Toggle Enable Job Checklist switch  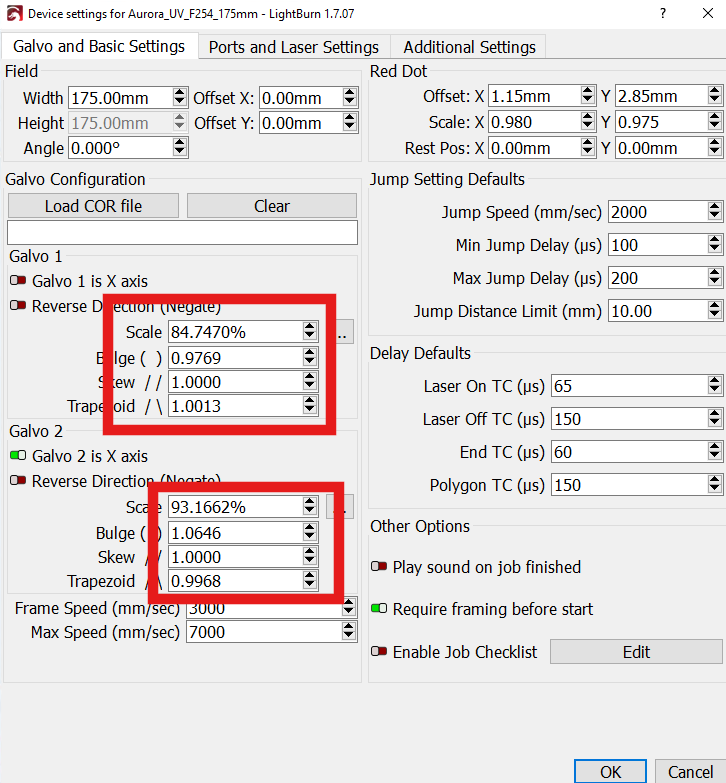tap(379, 652)
